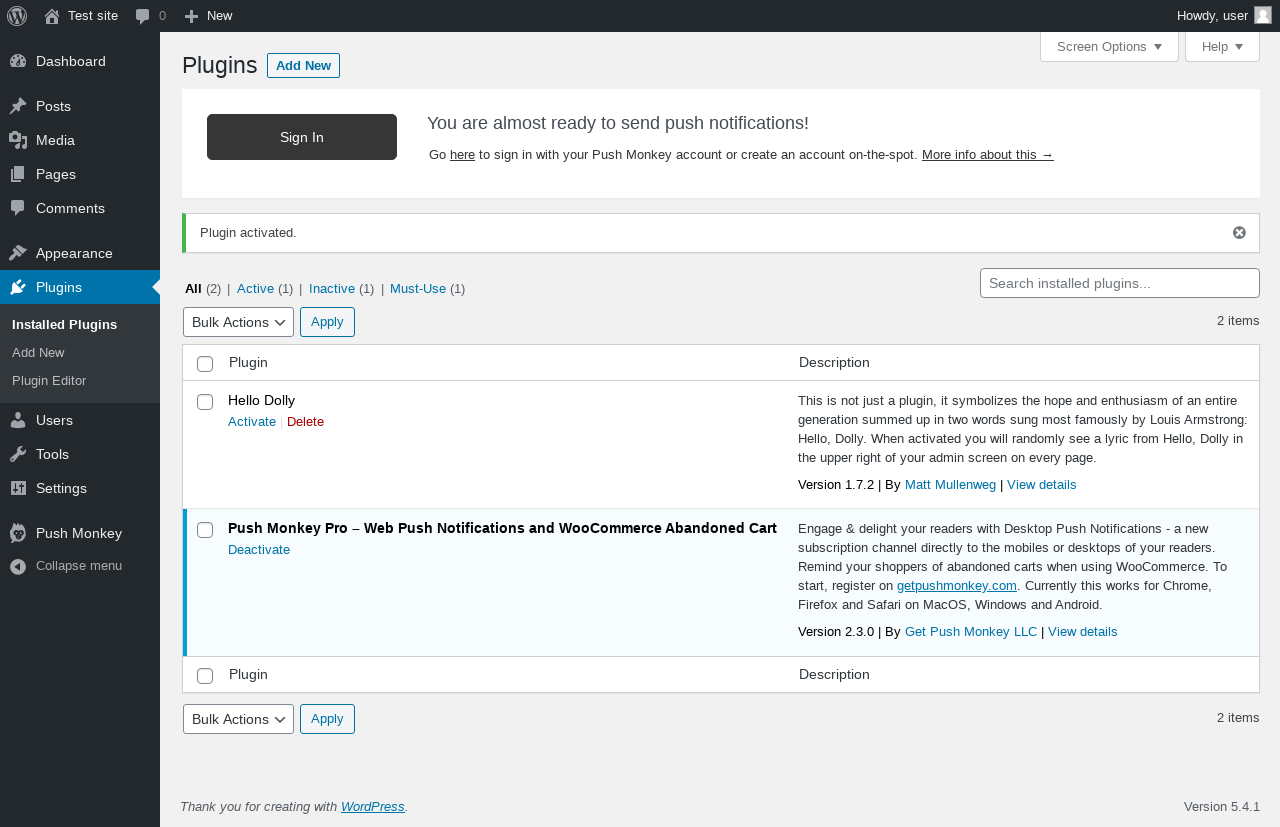Click the New content plus icon
1280x827 pixels.
pyautogui.click(x=191, y=16)
